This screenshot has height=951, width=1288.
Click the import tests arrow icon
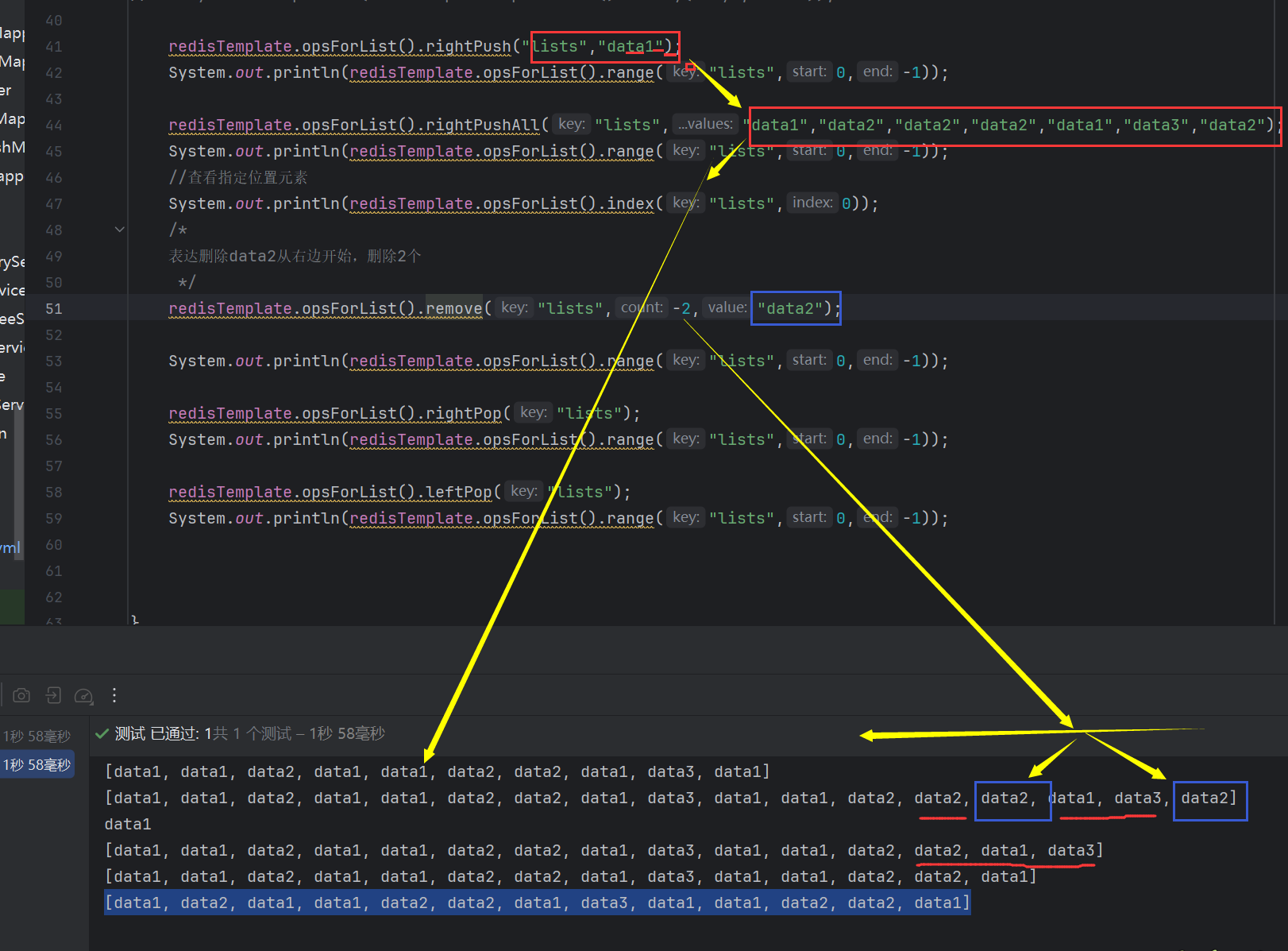click(53, 696)
